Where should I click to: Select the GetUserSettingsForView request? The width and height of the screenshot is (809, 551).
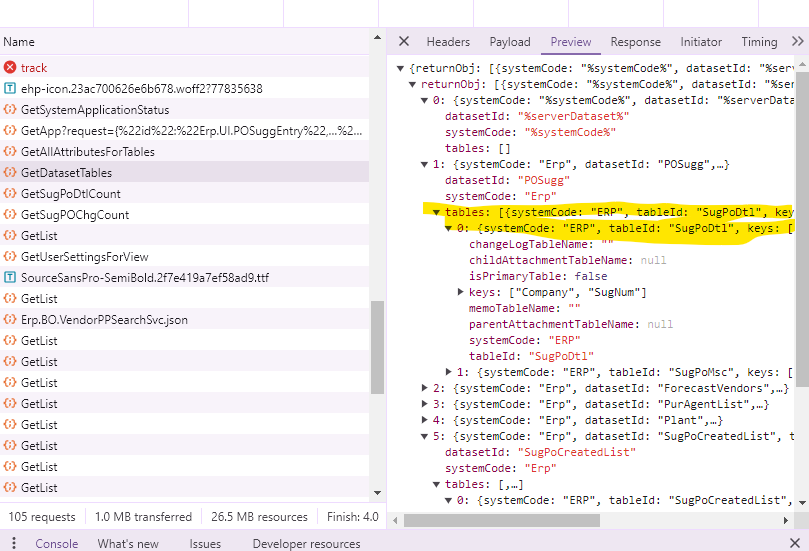coord(184,256)
